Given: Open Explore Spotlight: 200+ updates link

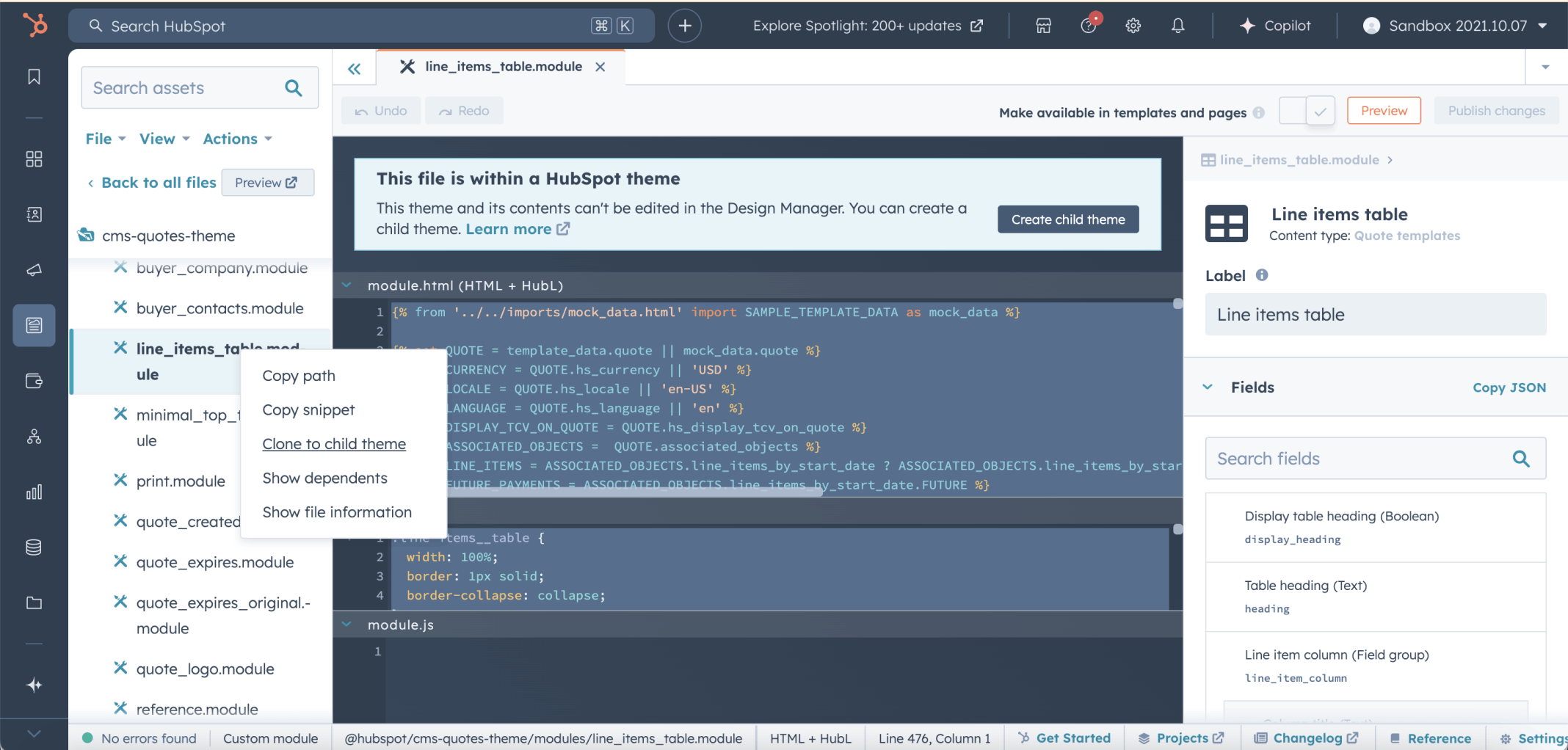Looking at the screenshot, I should click(x=868, y=26).
